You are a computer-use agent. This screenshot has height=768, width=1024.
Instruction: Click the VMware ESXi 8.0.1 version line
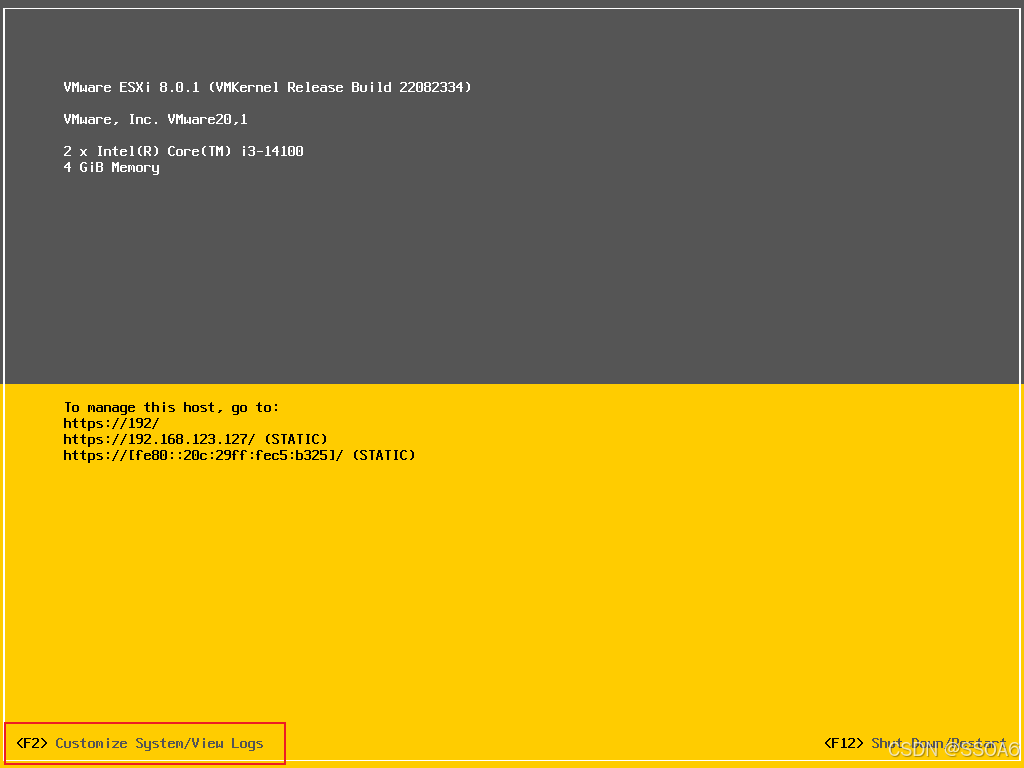pyautogui.click(x=267, y=87)
